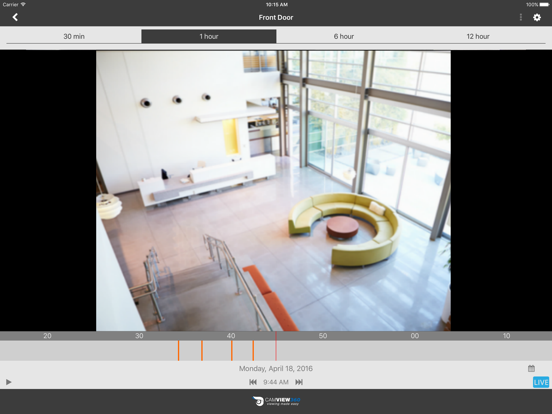This screenshot has width=552, height=414.
Task: Click the timeline tick labeled 20
Action: [x=47, y=336]
